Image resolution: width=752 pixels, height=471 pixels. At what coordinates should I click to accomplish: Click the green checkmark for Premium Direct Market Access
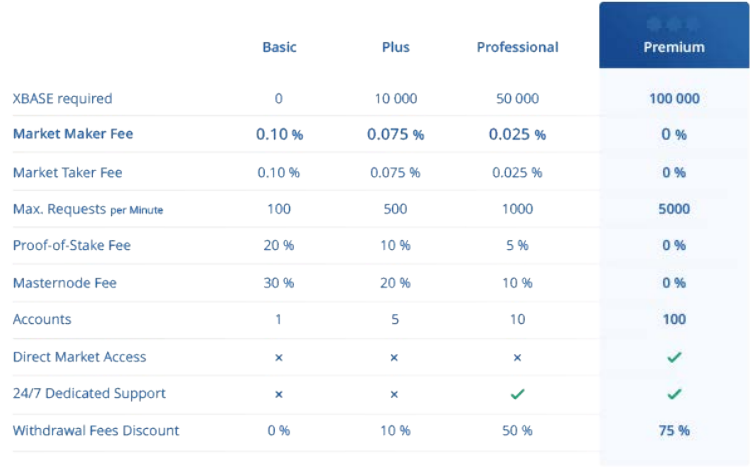coord(674,357)
